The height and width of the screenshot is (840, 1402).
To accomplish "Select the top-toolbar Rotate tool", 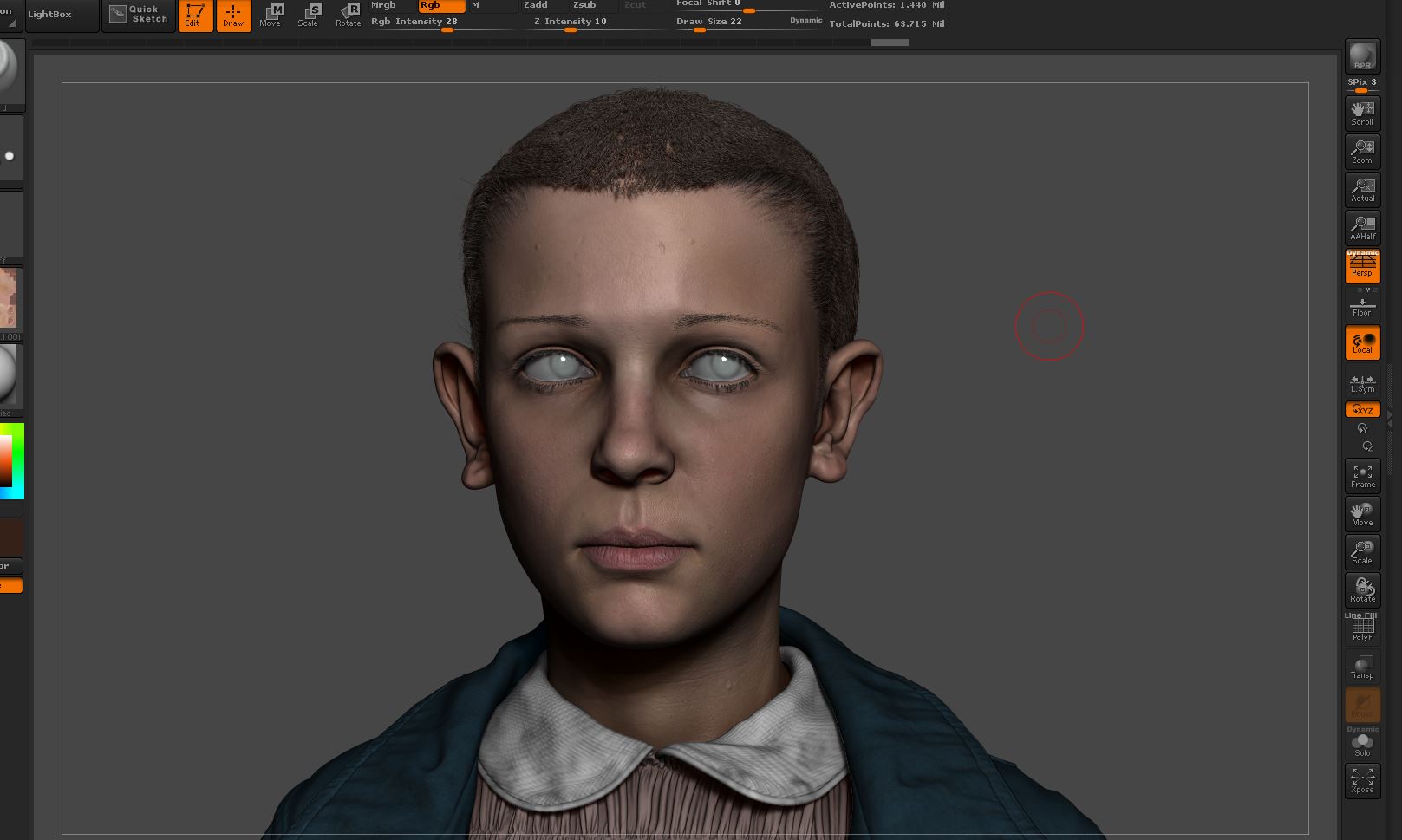I will 349,15.
